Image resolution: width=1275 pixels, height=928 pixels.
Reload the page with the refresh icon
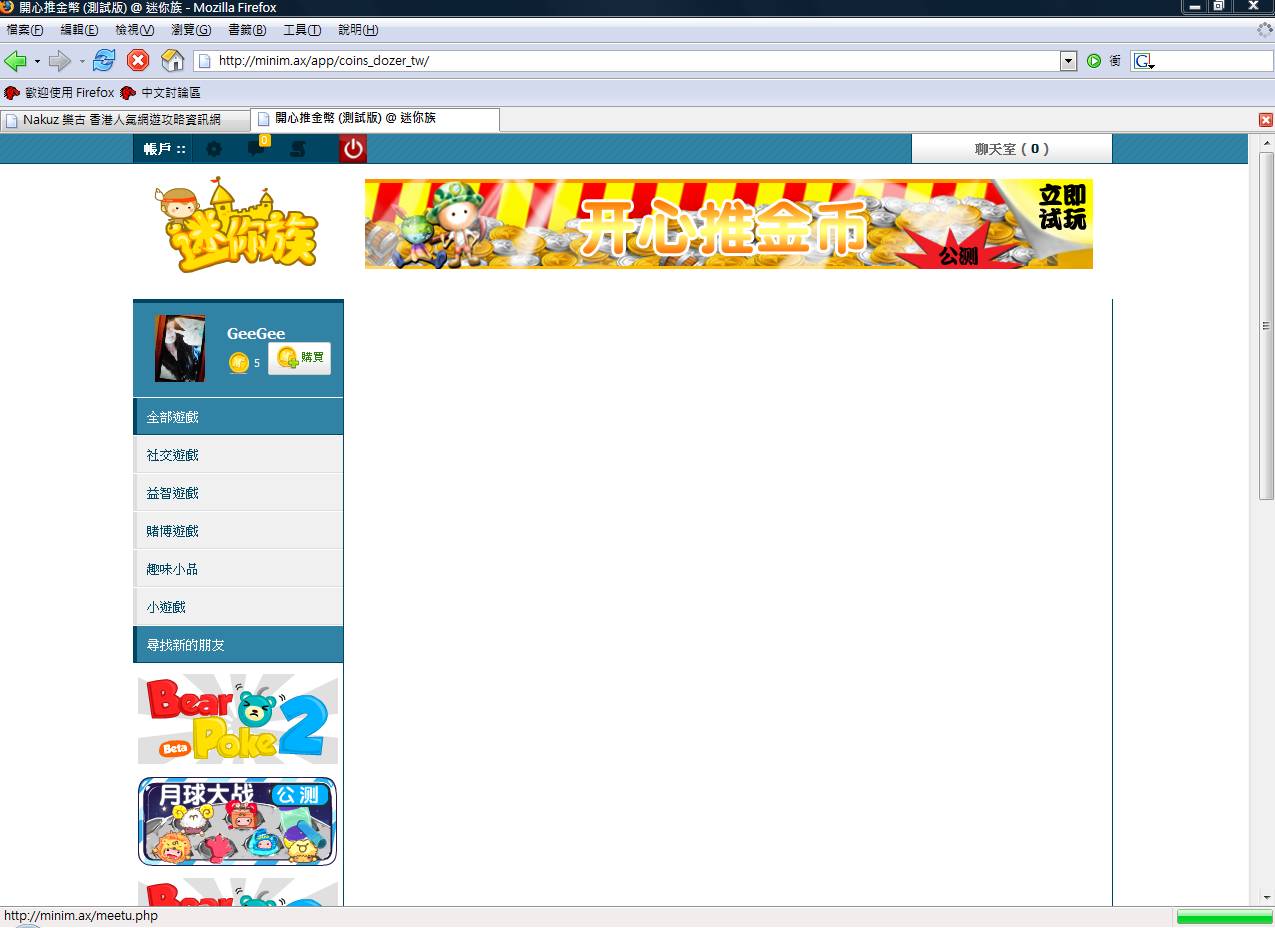[x=104, y=61]
